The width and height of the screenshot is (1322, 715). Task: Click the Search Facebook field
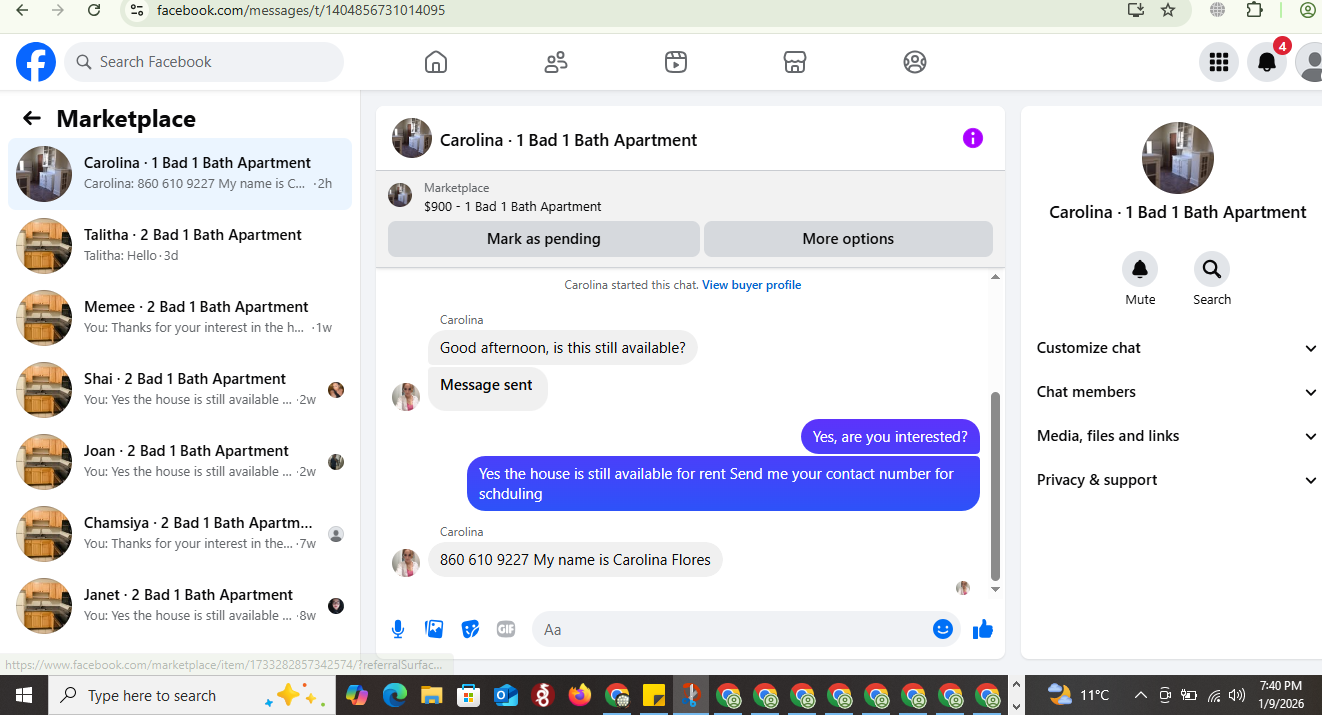(x=204, y=62)
